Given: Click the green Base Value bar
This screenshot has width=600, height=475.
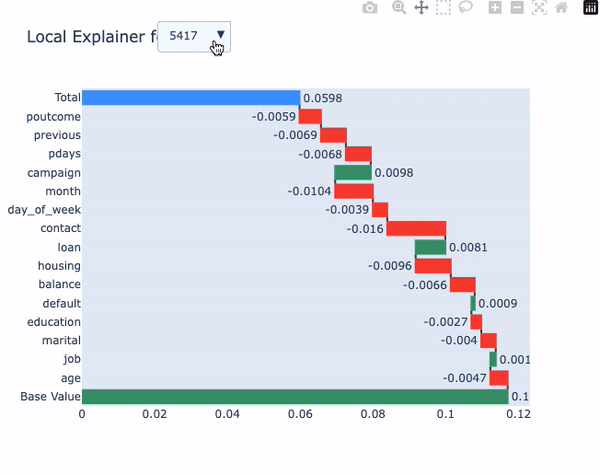Looking at the screenshot, I should click(x=295, y=397).
